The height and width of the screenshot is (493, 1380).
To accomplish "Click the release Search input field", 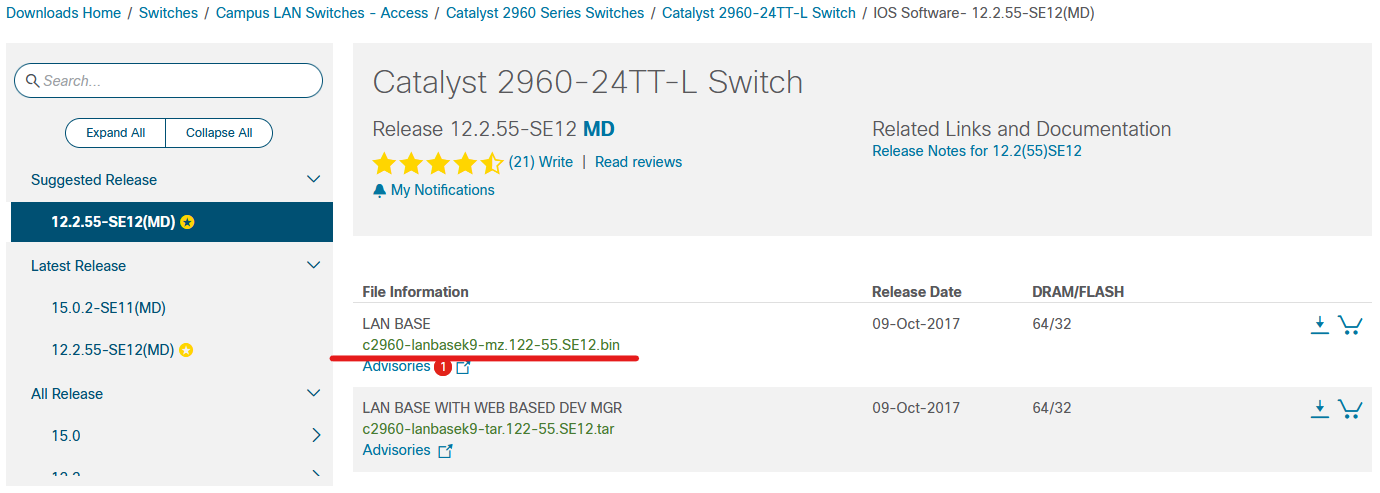I will coord(168,81).
